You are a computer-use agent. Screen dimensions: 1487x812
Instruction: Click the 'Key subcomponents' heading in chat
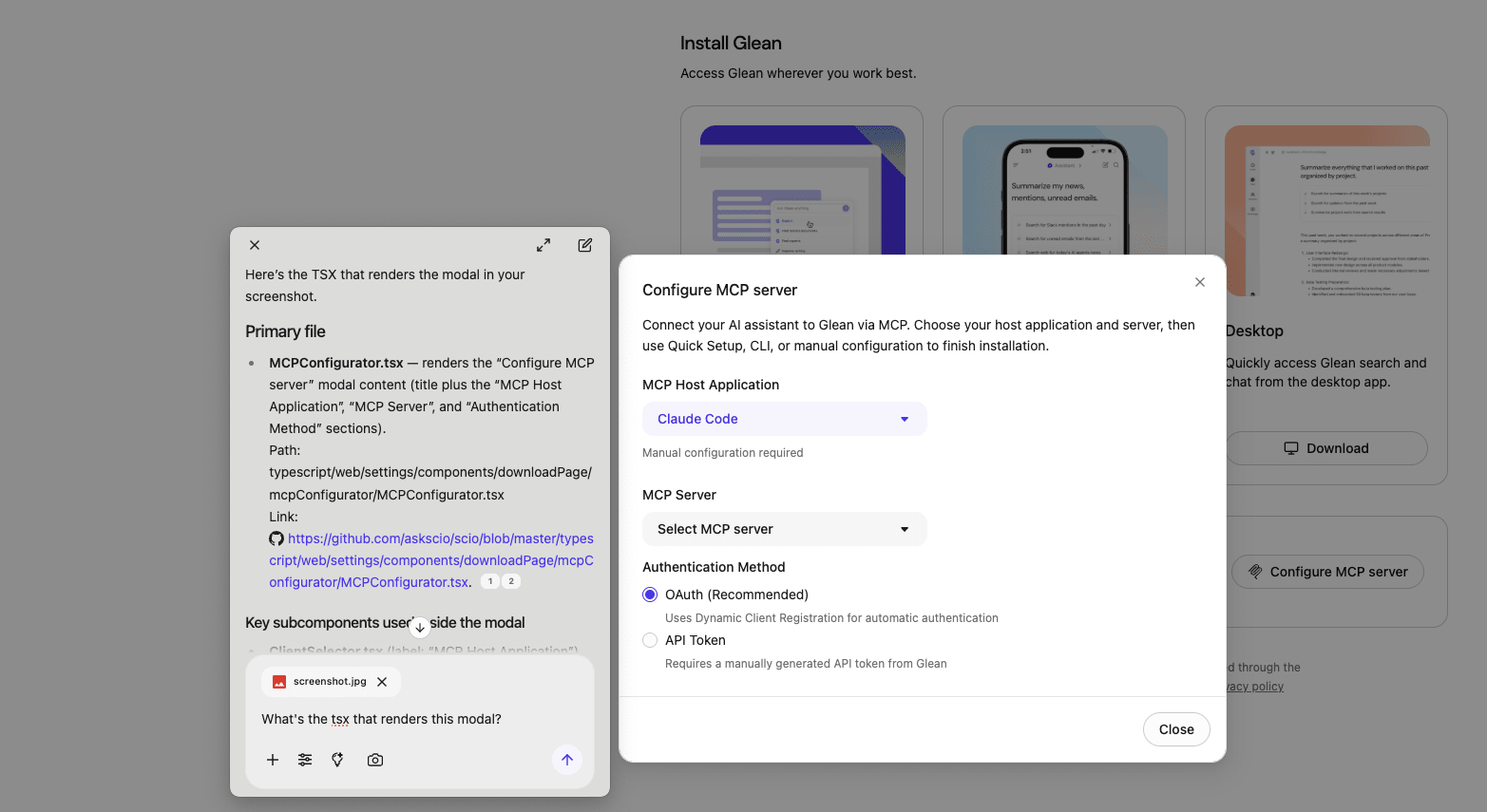(x=385, y=623)
